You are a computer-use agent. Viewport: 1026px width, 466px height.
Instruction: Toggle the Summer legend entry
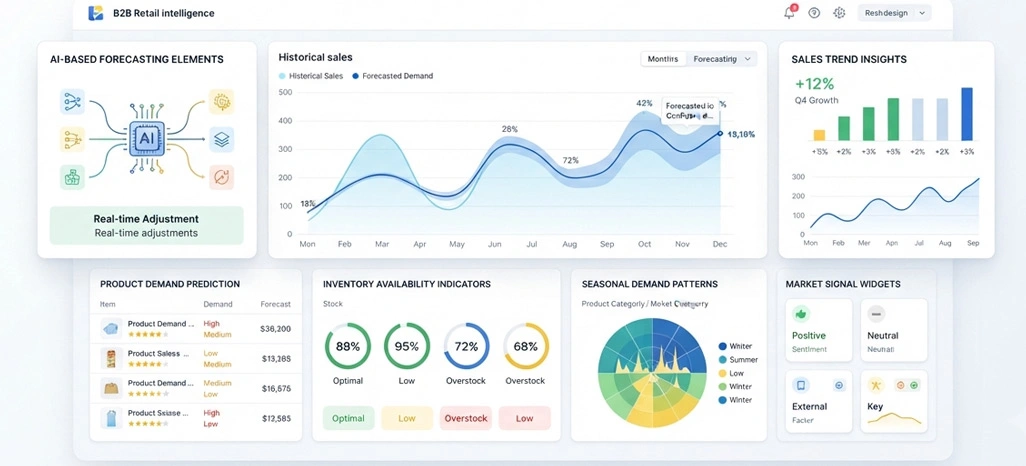[x=737, y=359]
